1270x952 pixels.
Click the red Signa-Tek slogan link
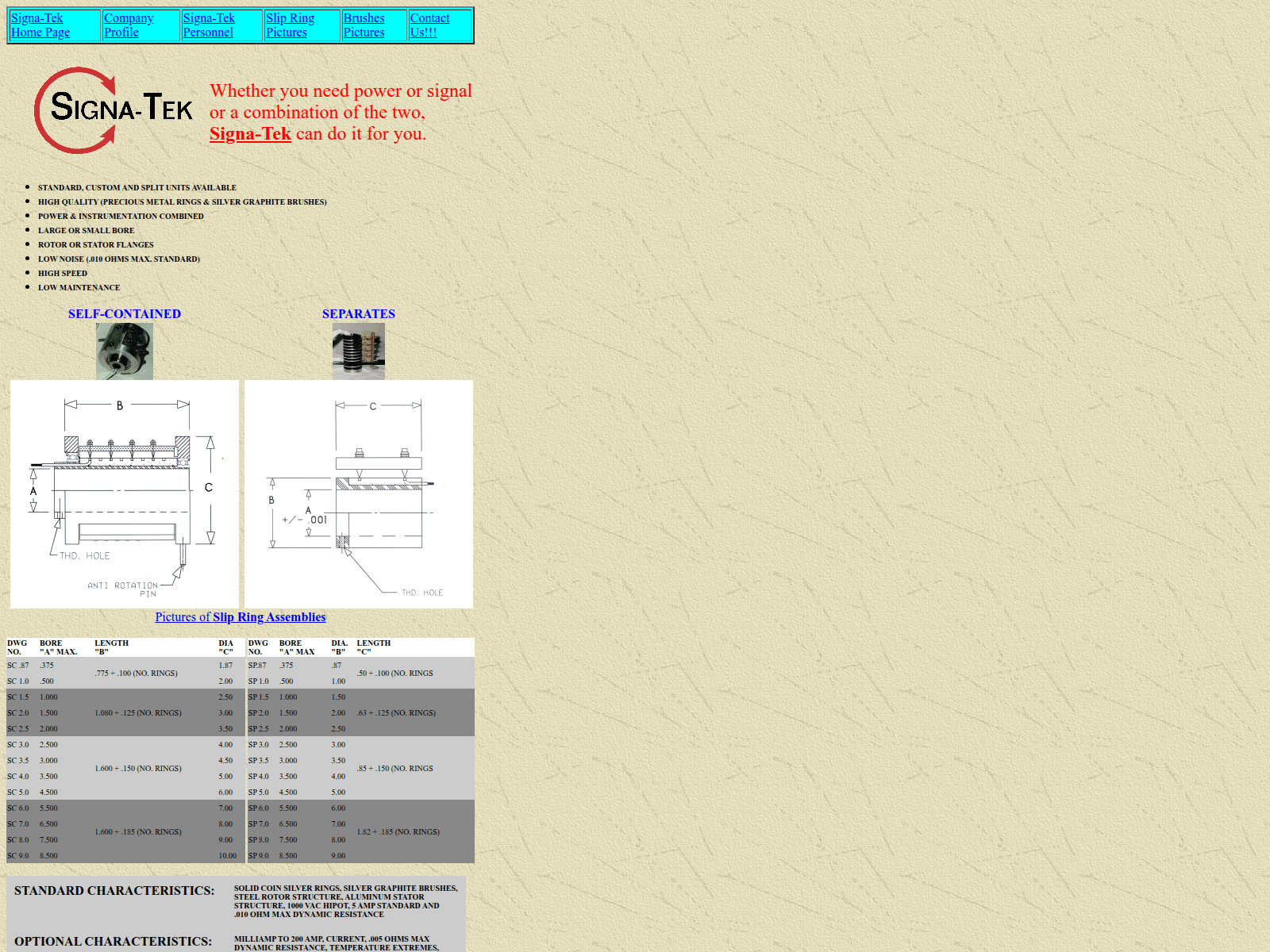point(250,134)
